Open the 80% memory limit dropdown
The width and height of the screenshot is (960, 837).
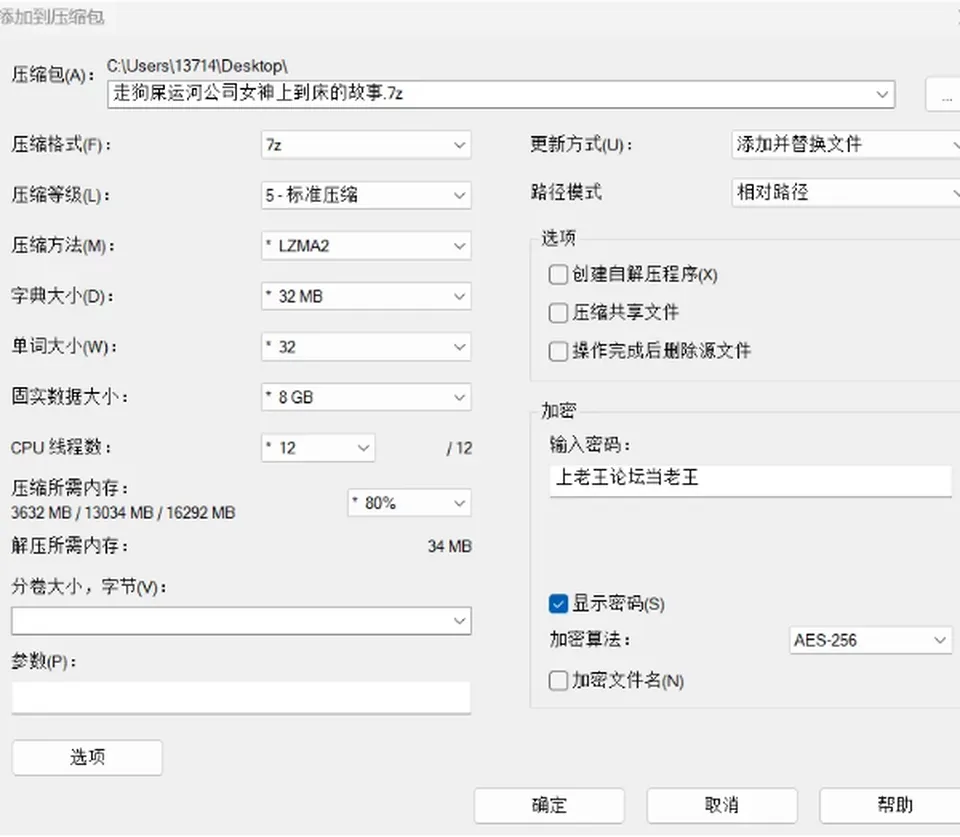click(410, 503)
